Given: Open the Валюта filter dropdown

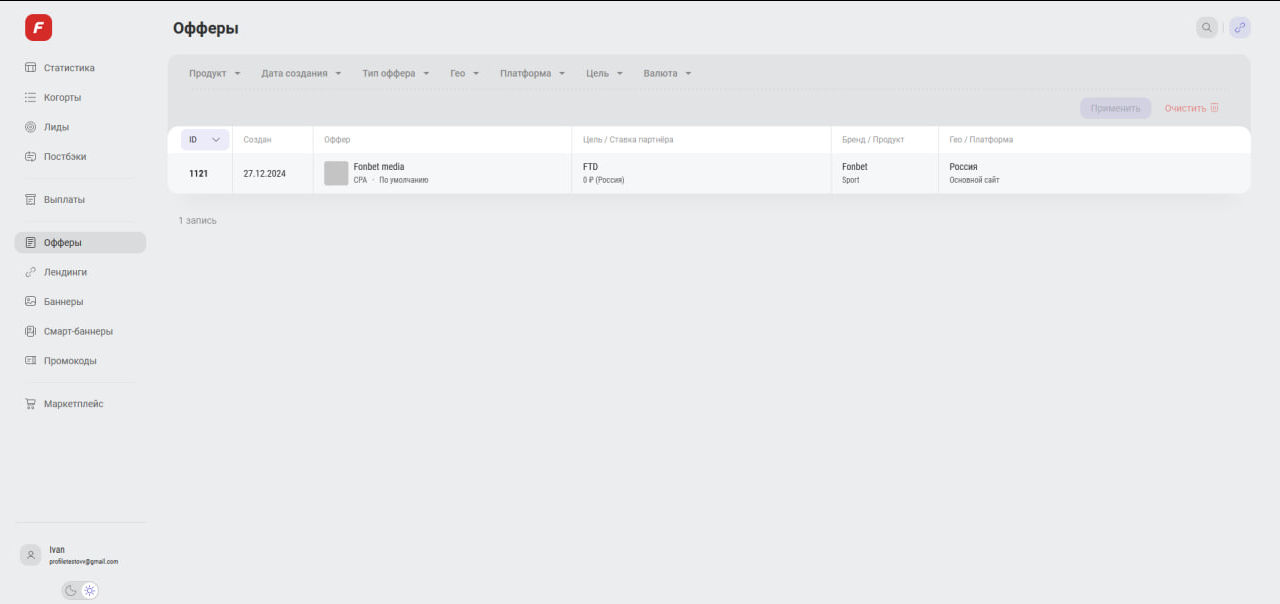Looking at the screenshot, I should [667, 74].
